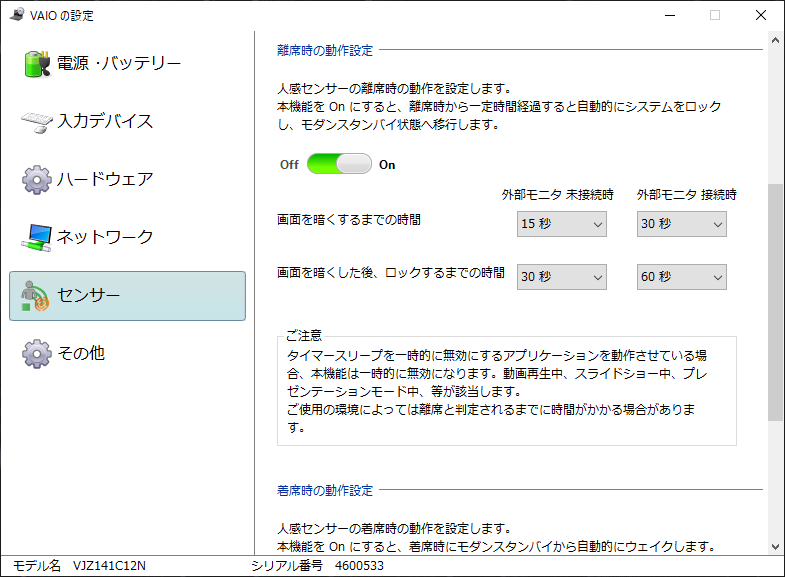The image size is (785, 577).
Task: Minimize the VAIO の設定 window
Action: pyautogui.click(x=670, y=16)
